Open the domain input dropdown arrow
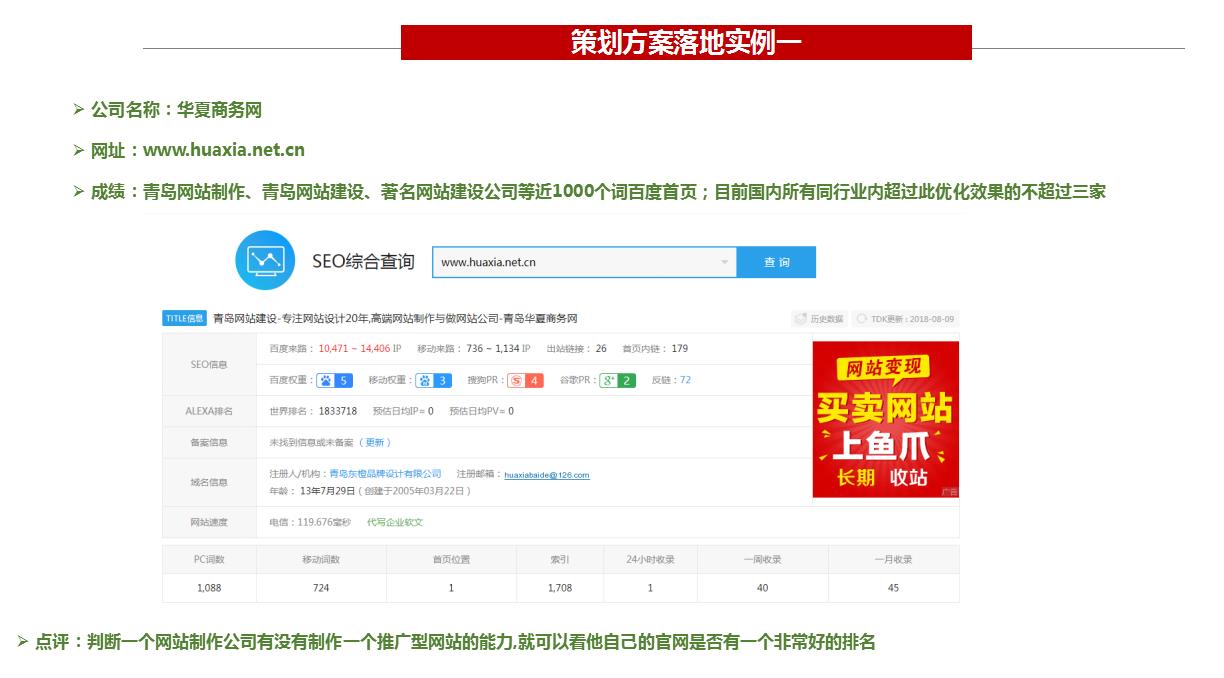The image size is (1224, 678). 724,263
